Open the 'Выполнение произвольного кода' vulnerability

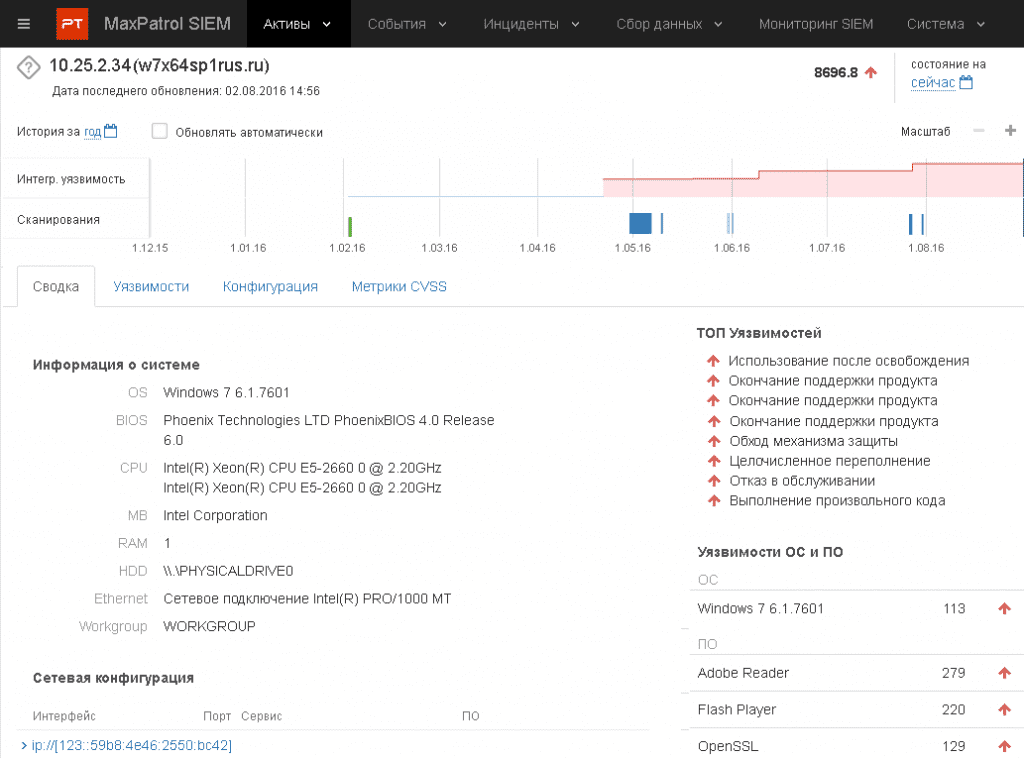coord(837,501)
